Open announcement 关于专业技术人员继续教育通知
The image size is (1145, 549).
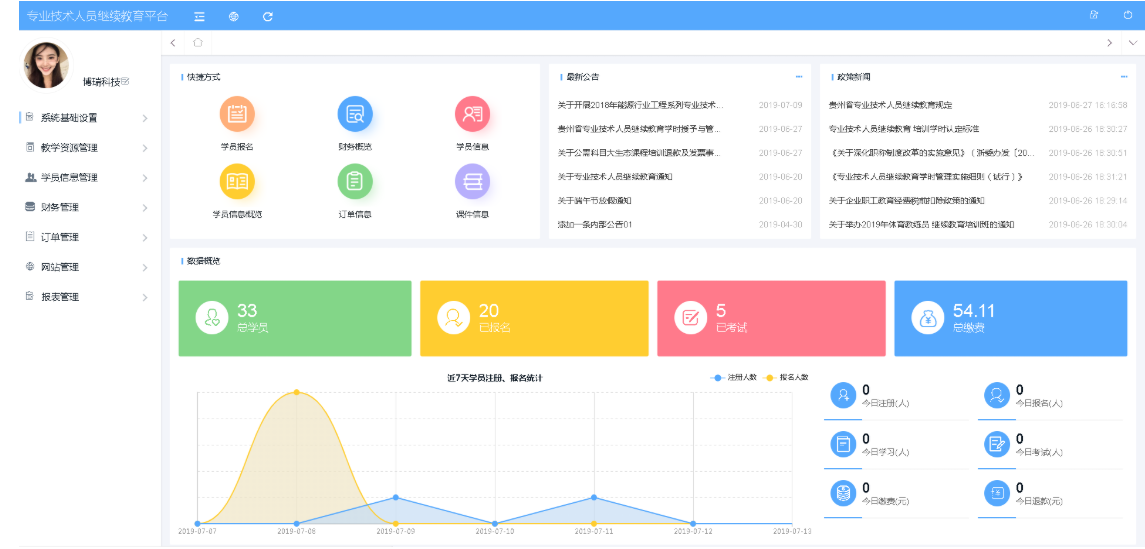click(614, 177)
